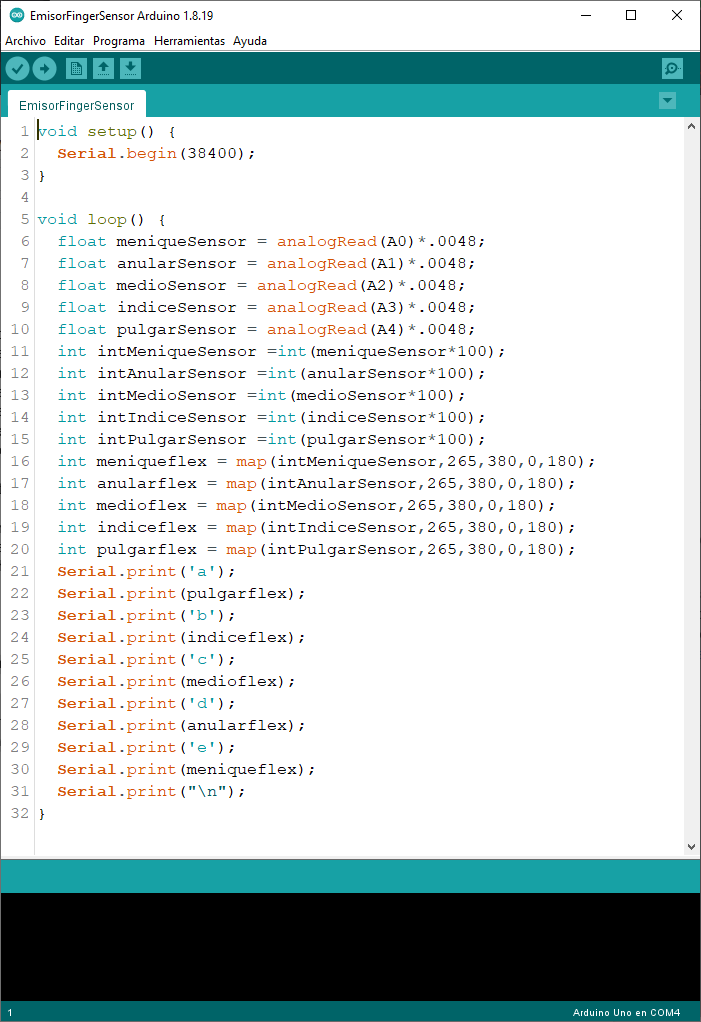
Task: Click line number 4 in the gutter
Action: (25, 197)
